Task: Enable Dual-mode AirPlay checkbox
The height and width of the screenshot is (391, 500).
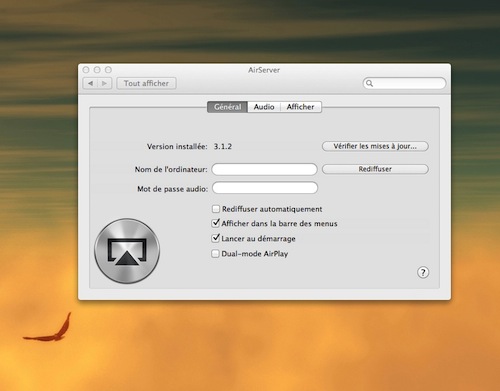Action: (215, 254)
